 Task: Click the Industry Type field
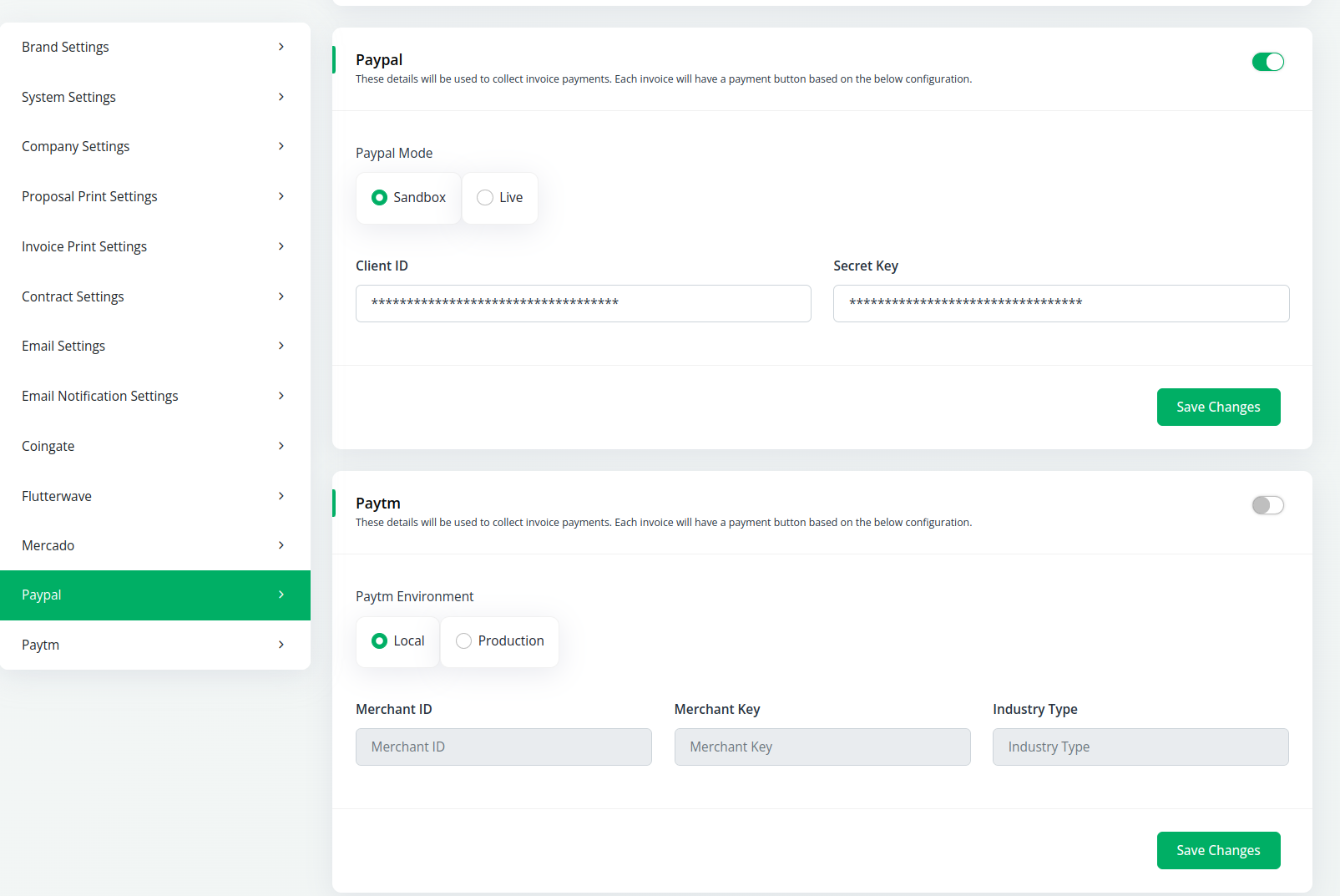1140,747
